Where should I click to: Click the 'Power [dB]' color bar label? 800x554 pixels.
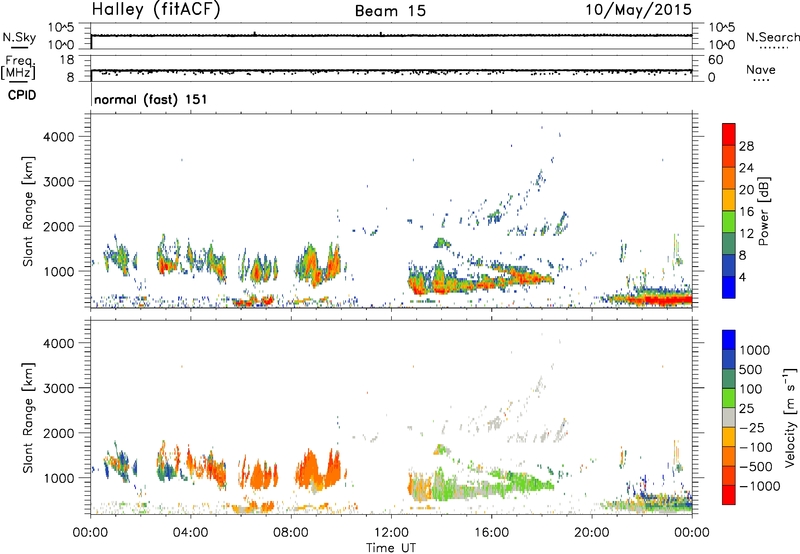click(763, 211)
